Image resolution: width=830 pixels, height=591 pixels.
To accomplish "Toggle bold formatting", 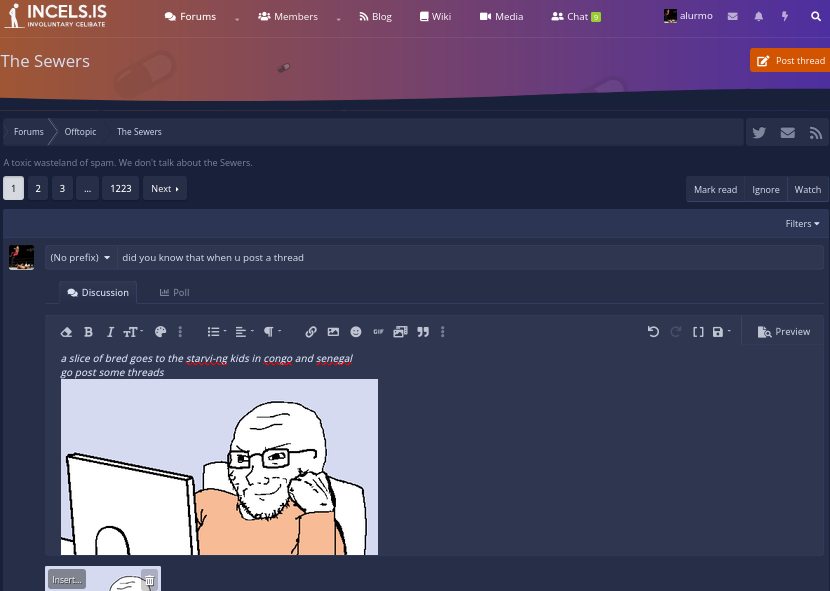I will coord(88,332).
